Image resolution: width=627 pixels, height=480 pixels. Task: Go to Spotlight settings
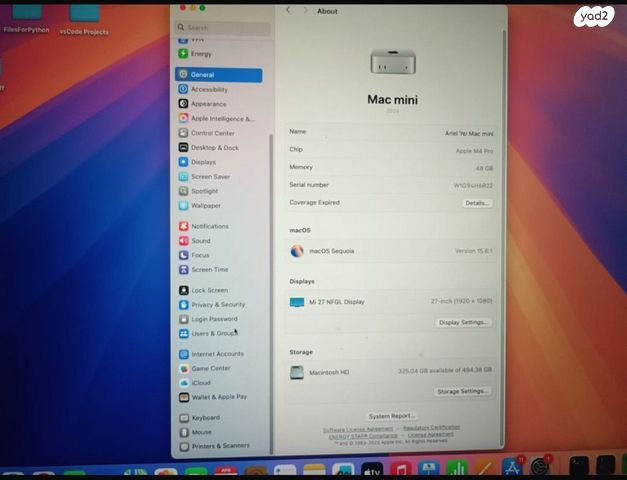(x=199, y=191)
